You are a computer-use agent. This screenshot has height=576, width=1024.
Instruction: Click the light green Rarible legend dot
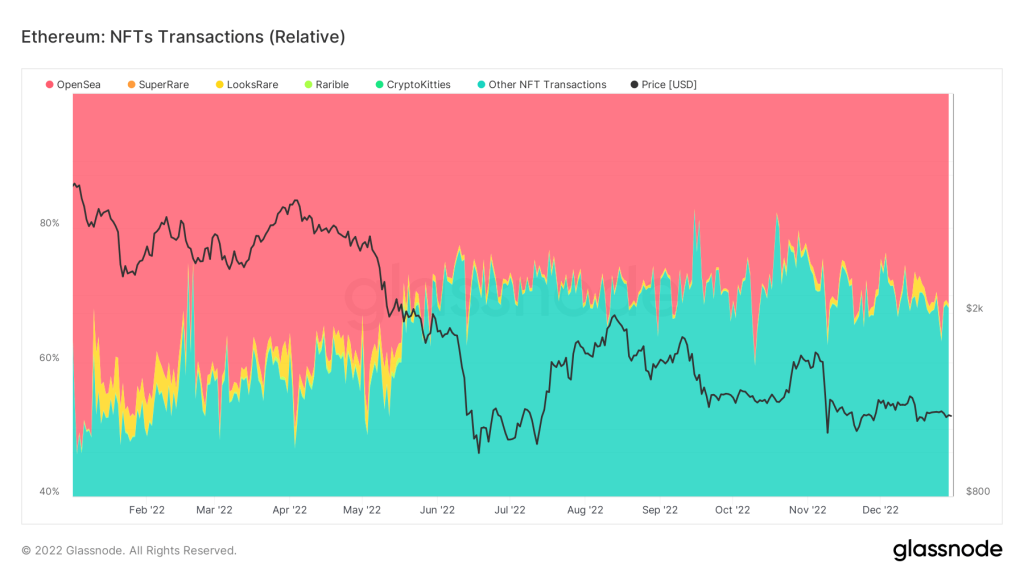tap(308, 85)
